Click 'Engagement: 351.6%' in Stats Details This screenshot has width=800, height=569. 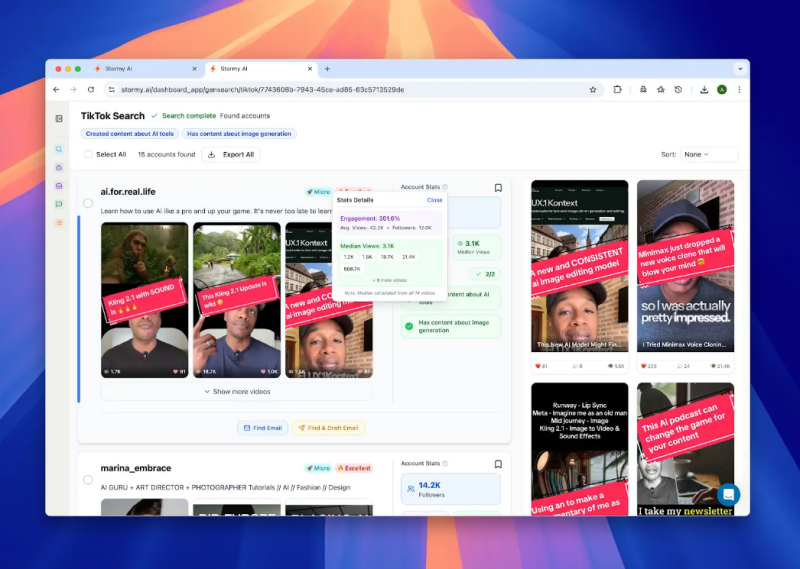tap(370, 218)
